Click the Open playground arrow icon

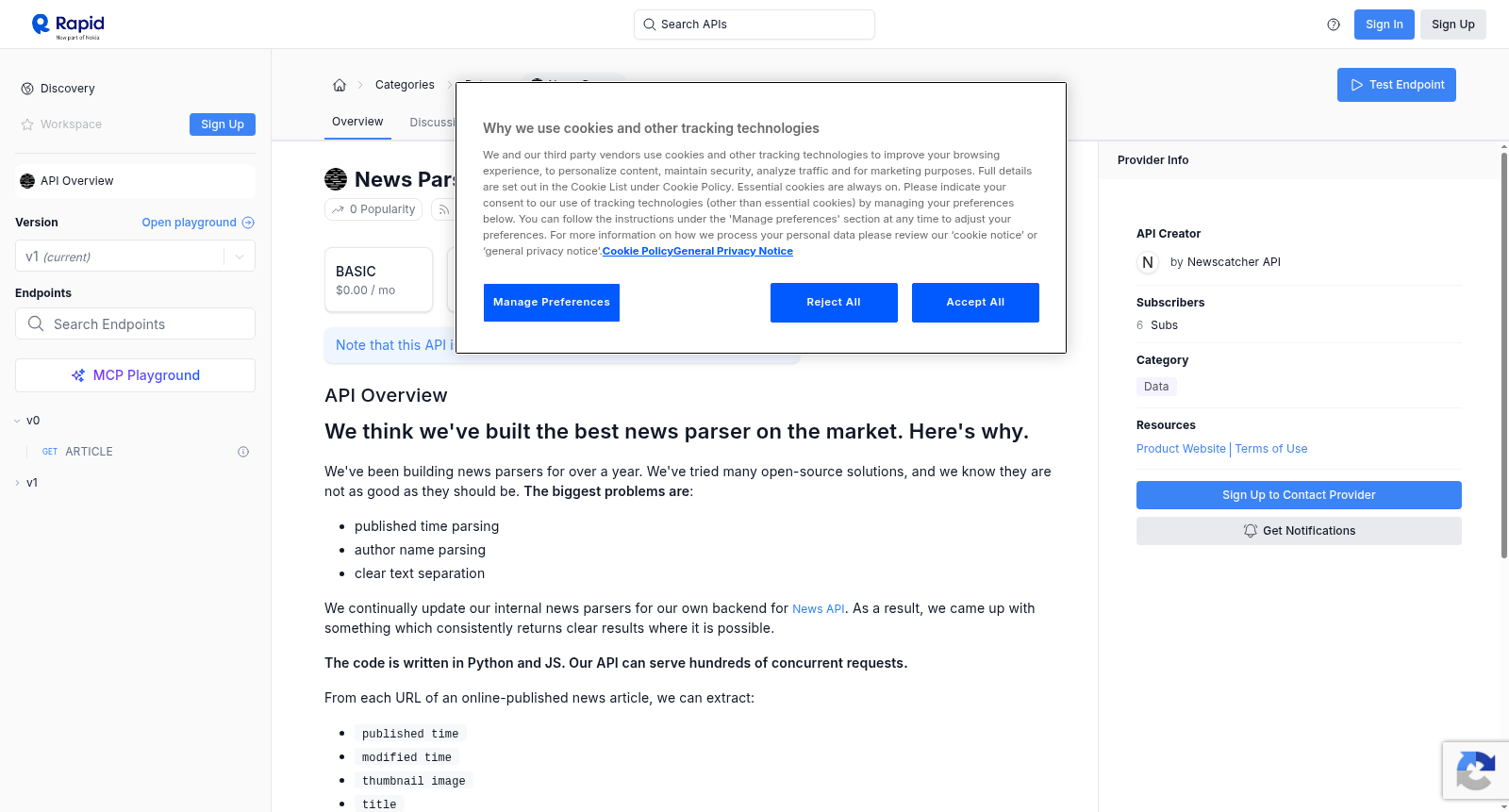coord(248,223)
